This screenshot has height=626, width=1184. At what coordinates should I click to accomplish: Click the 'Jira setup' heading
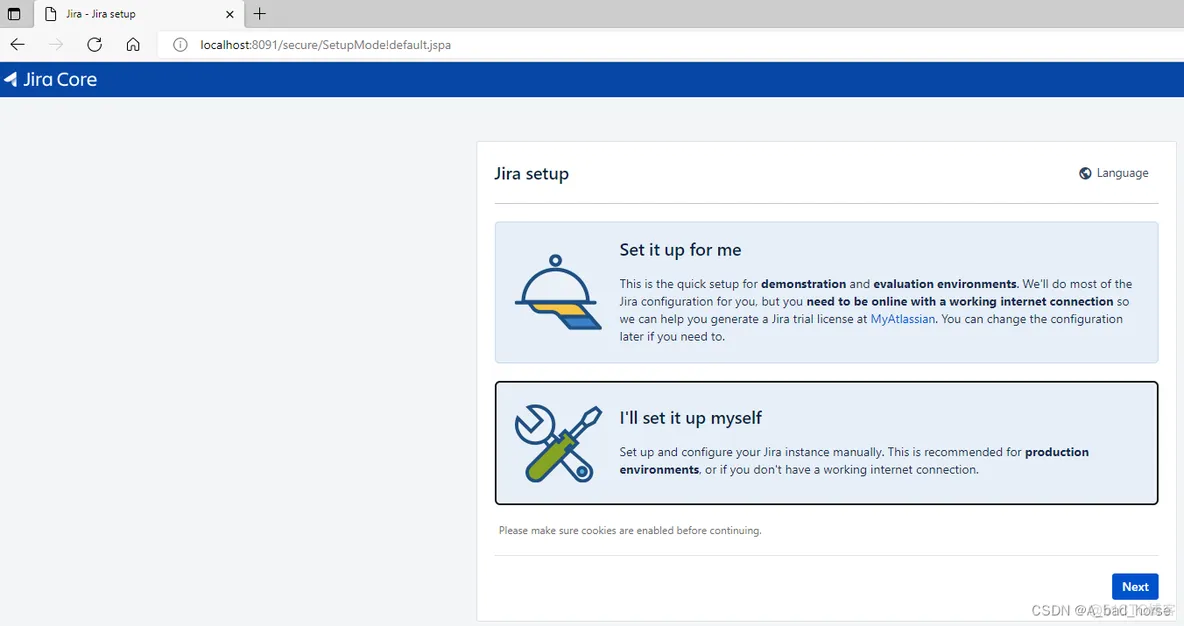click(x=532, y=174)
